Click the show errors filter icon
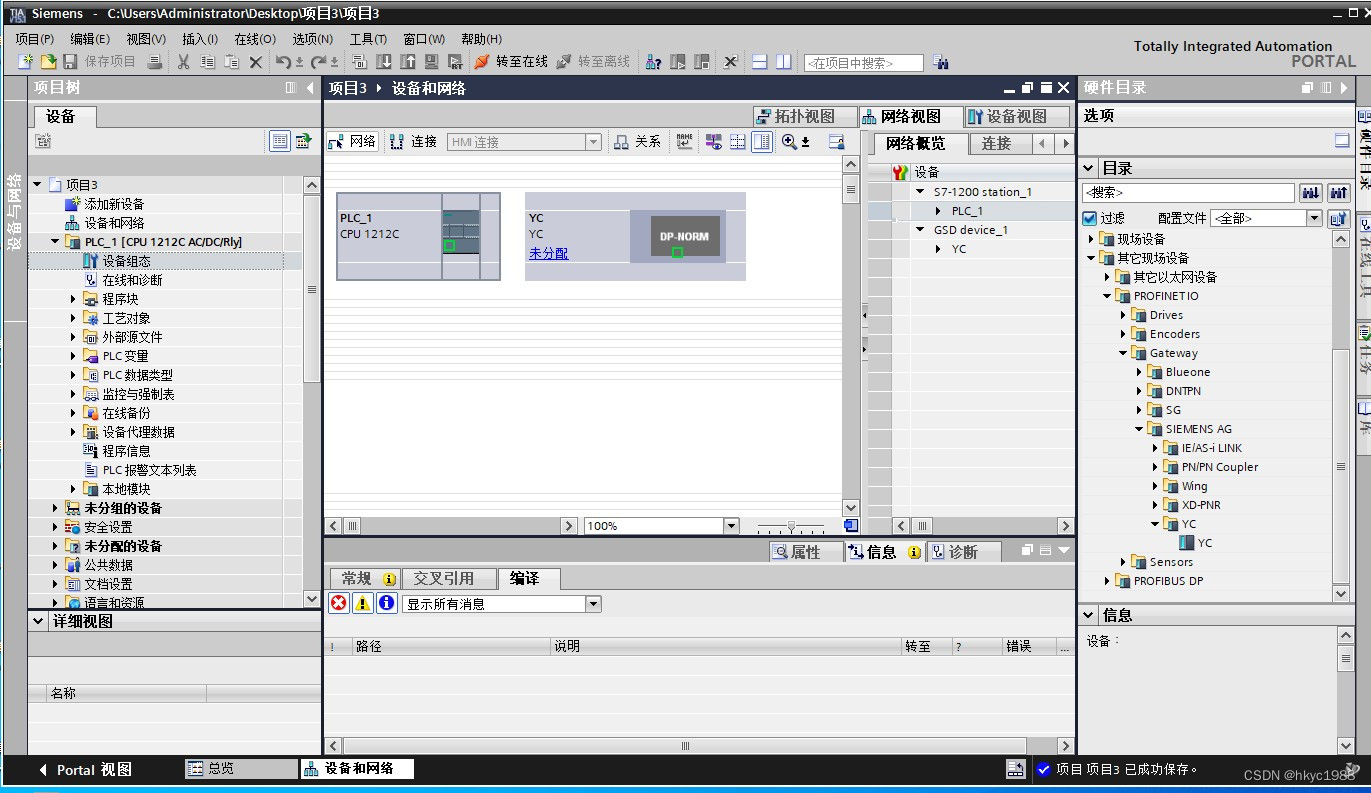This screenshot has width=1371, height=793. click(x=339, y=603)
